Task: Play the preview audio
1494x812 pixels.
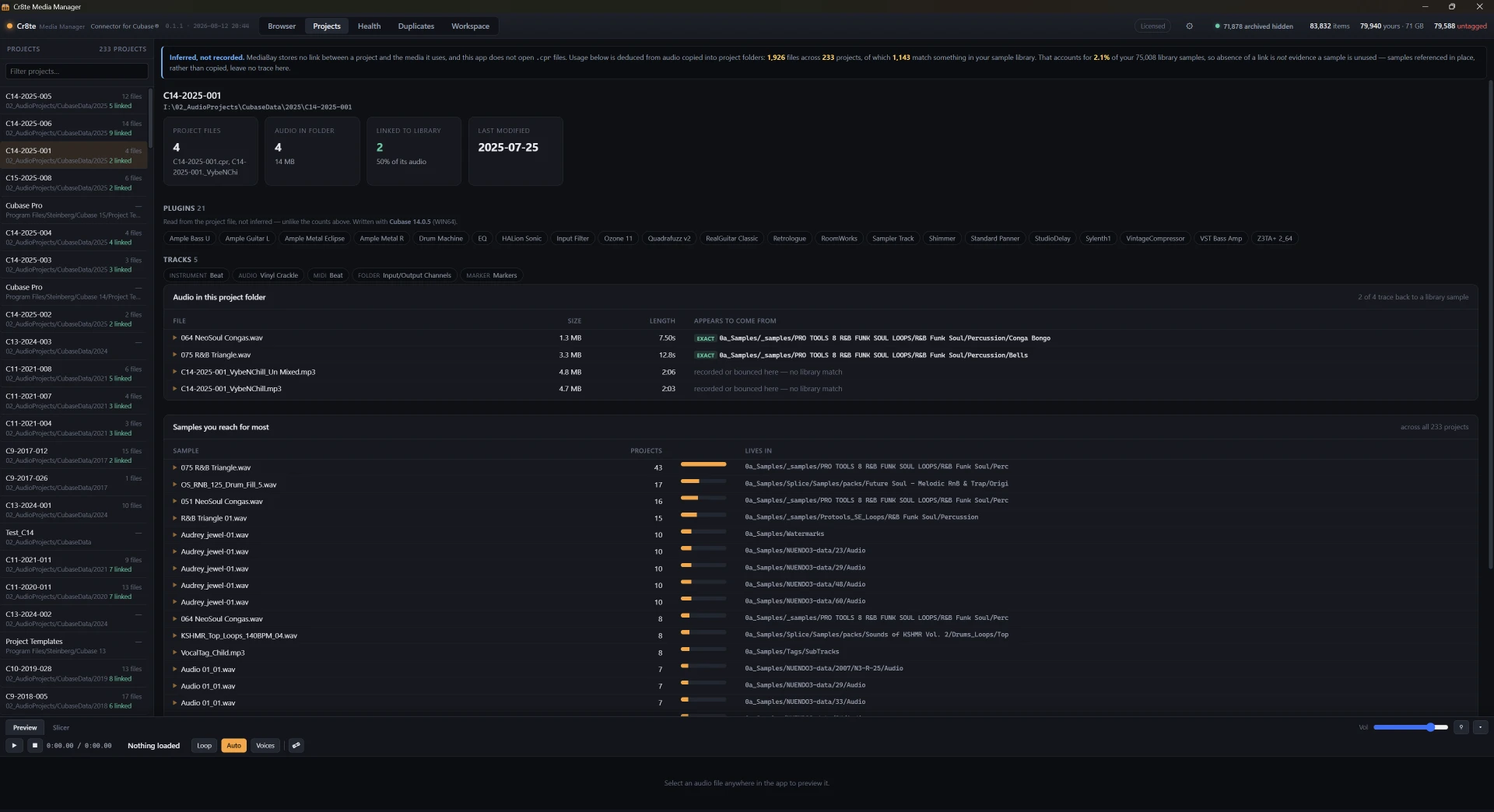Action: click(14, 745)
